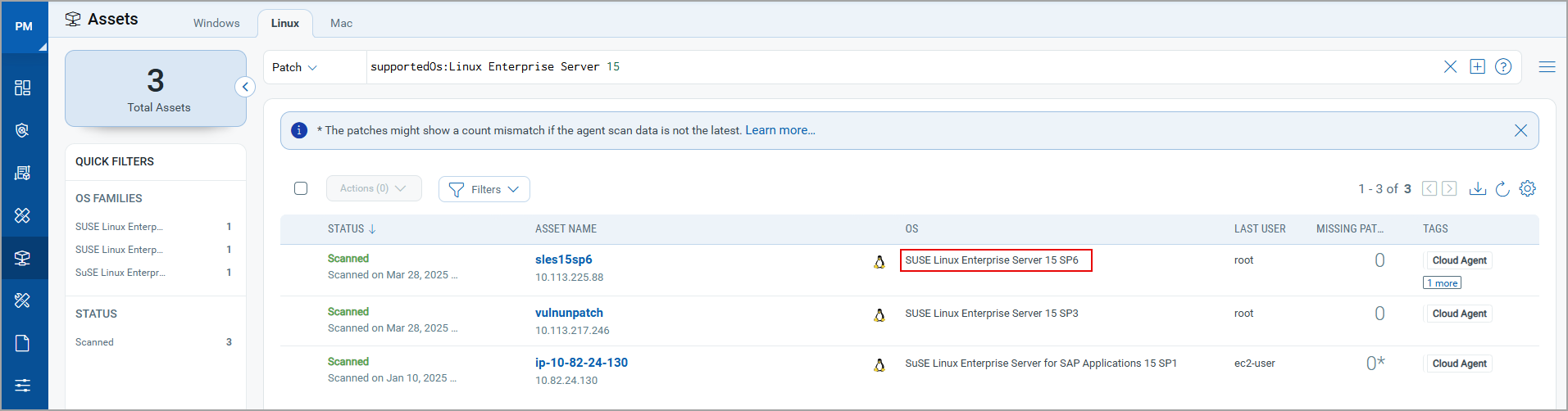Click the Linux penguin icon for ip-10-82-24-130
The image size is (1568, 411).
(x=879, y=365)
